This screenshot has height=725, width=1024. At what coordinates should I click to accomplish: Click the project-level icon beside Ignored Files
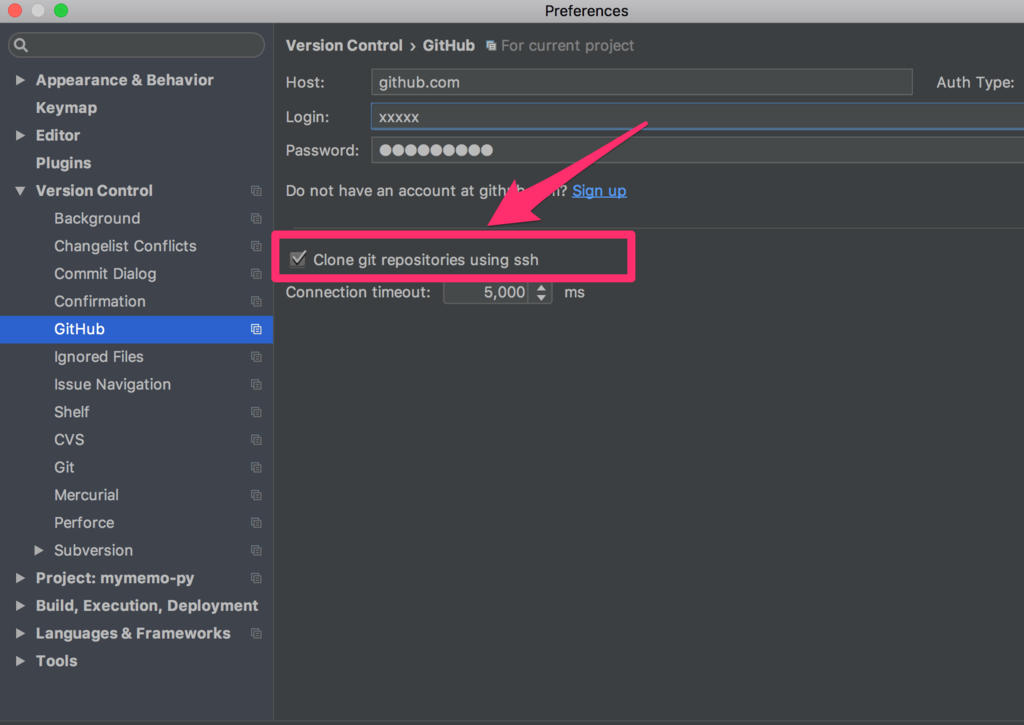click(256, 357)
